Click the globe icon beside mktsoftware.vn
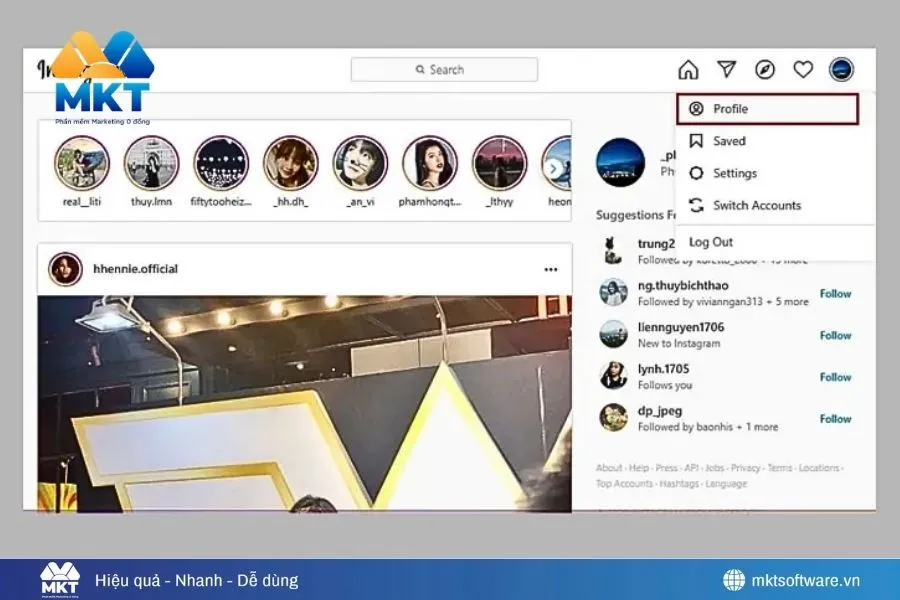The width and height of the screenshot is (900, 600). (x=731, y=580)
